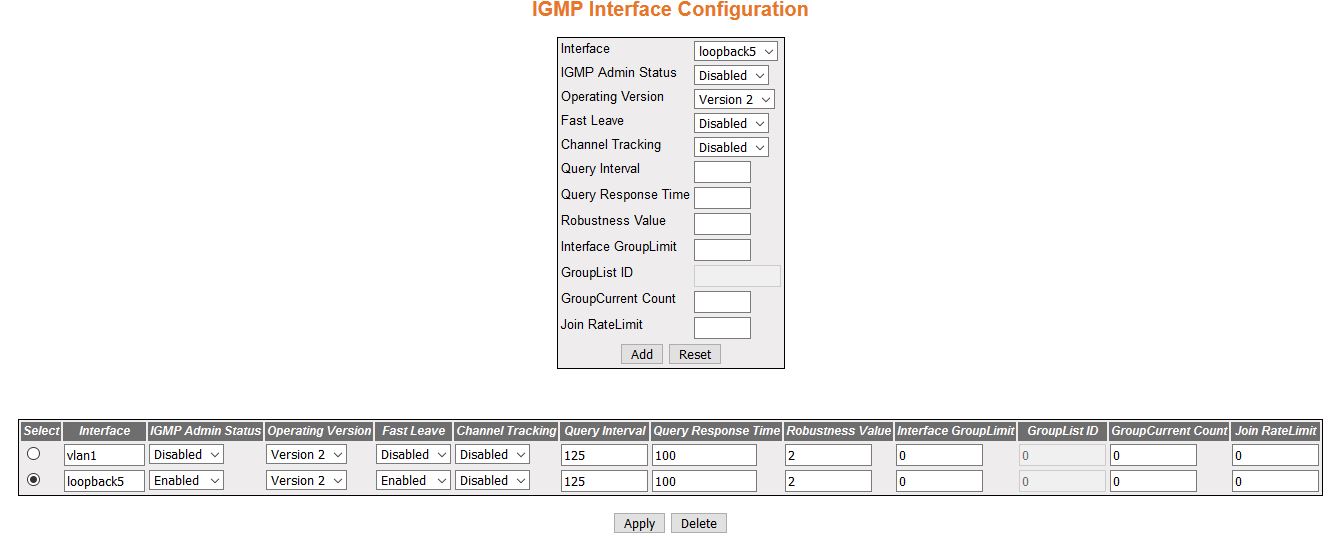This screenshot has height=537, width=1330.
Task: Select the vlan1 row radio button
Action: pos(34,454)
